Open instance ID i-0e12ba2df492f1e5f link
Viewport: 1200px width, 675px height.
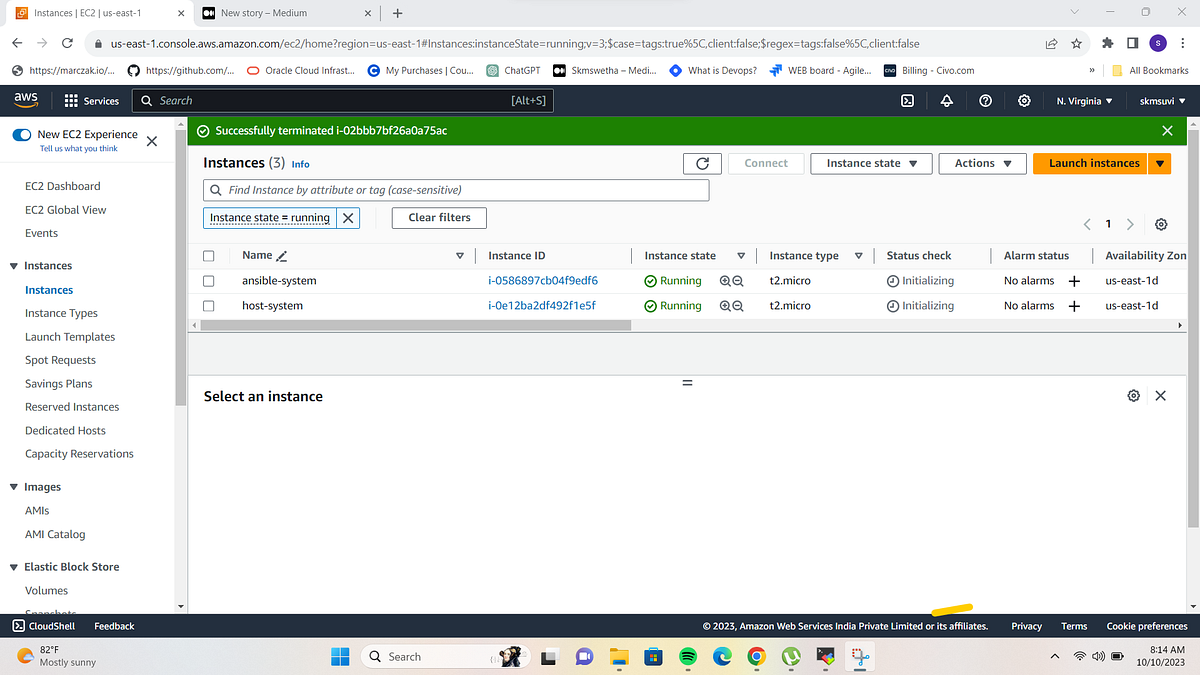click(542, 306)
